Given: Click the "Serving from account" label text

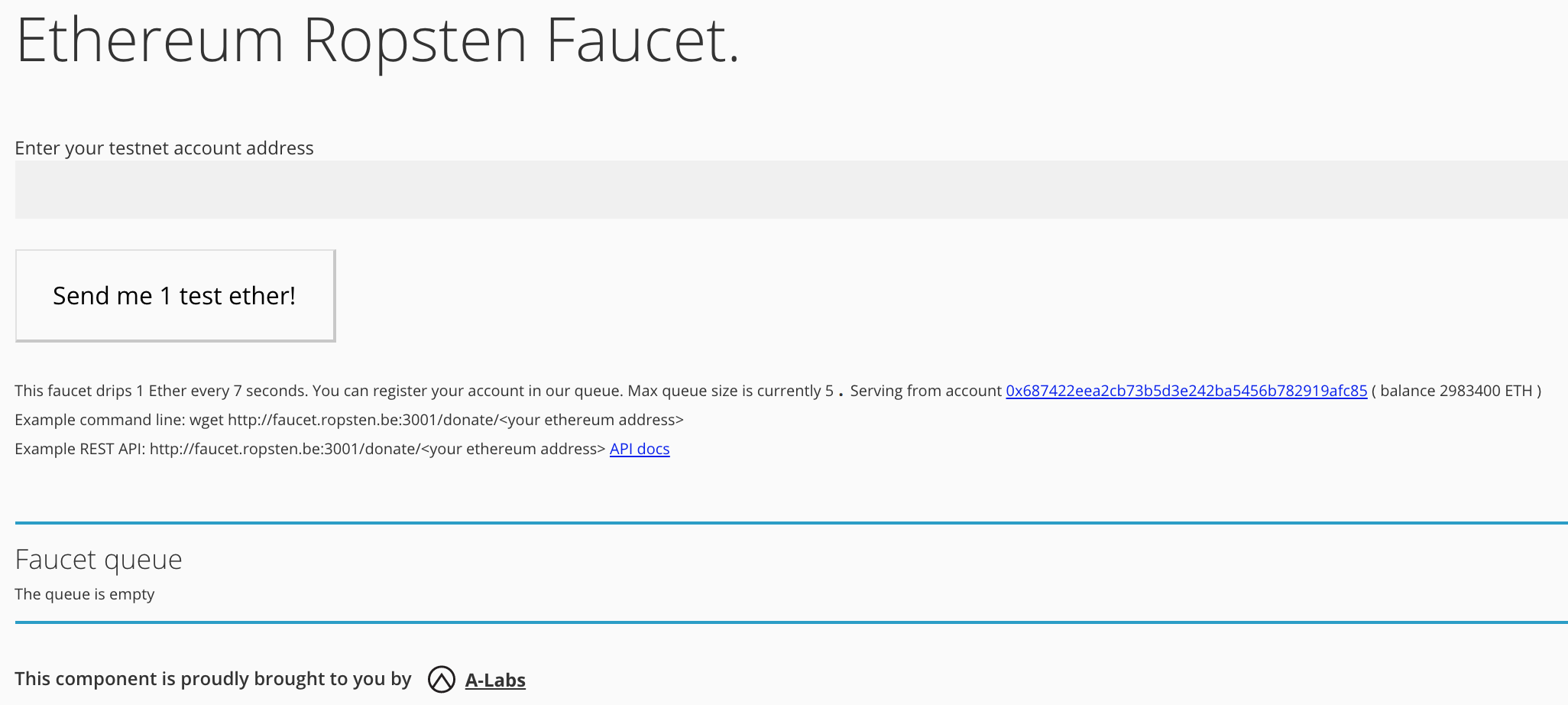Looking at the screenshot, I should pos(925,391).
